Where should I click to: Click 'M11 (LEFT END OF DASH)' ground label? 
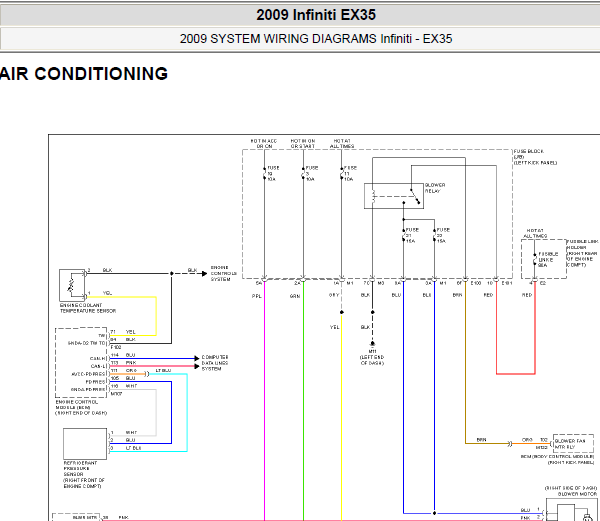[x=372, y=357]
